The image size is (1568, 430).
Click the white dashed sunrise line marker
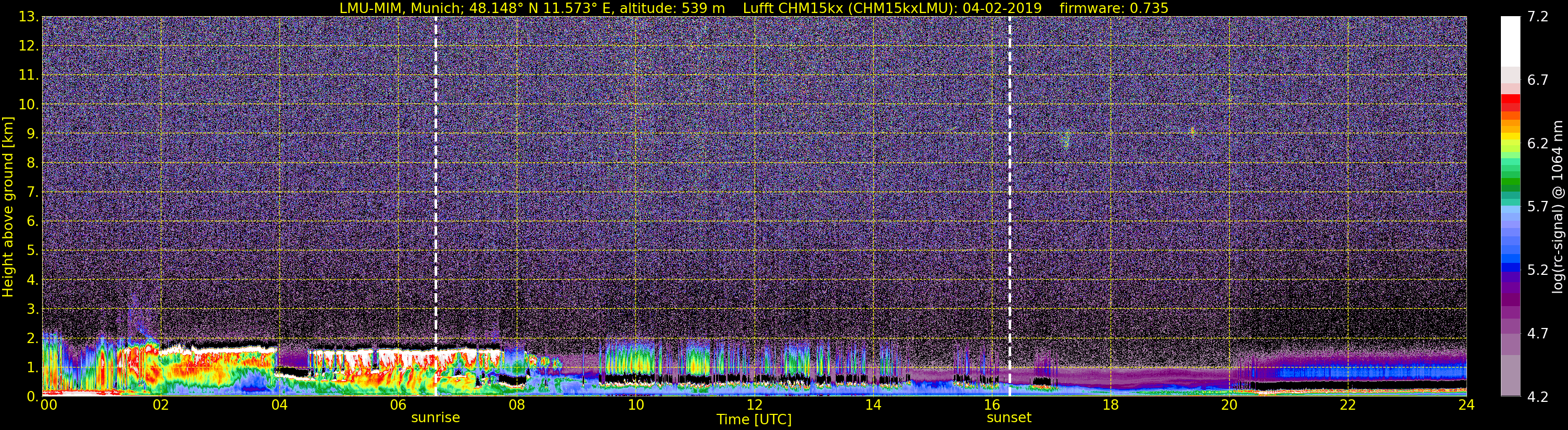click(436, 207)
